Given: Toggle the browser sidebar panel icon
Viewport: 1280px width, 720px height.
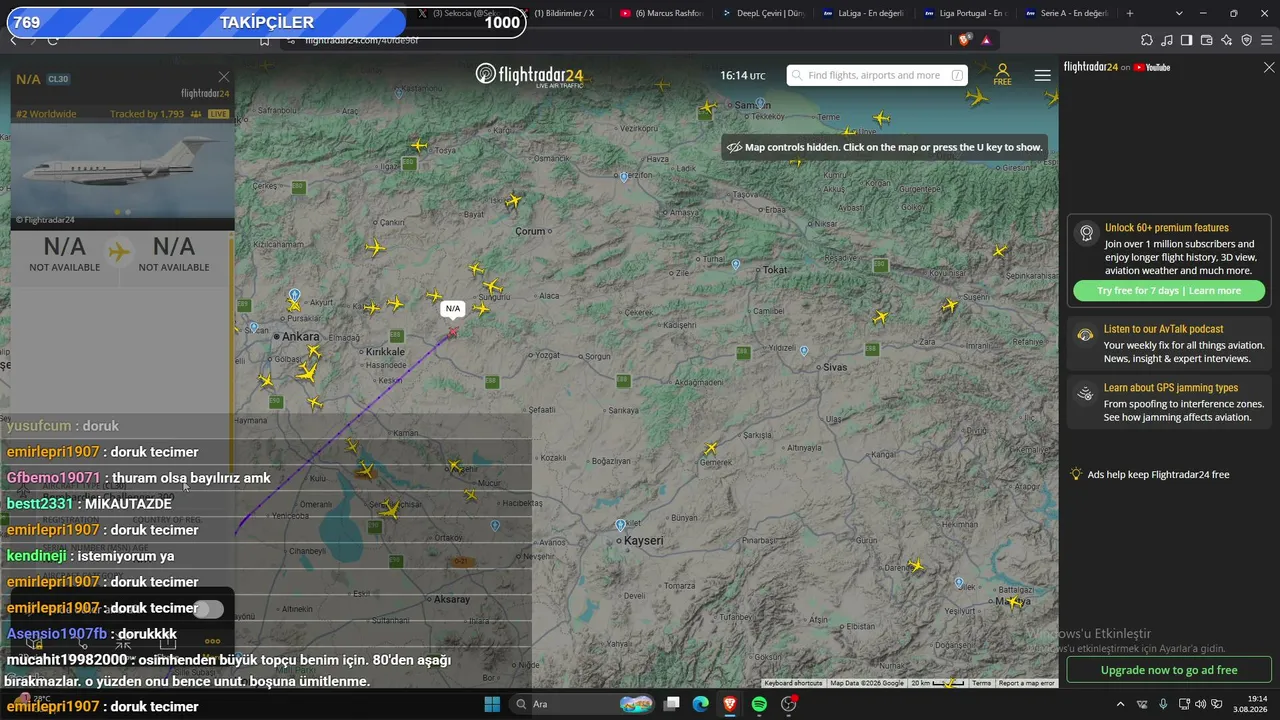Looking at the screenshot, I should tap(1187, 40).
